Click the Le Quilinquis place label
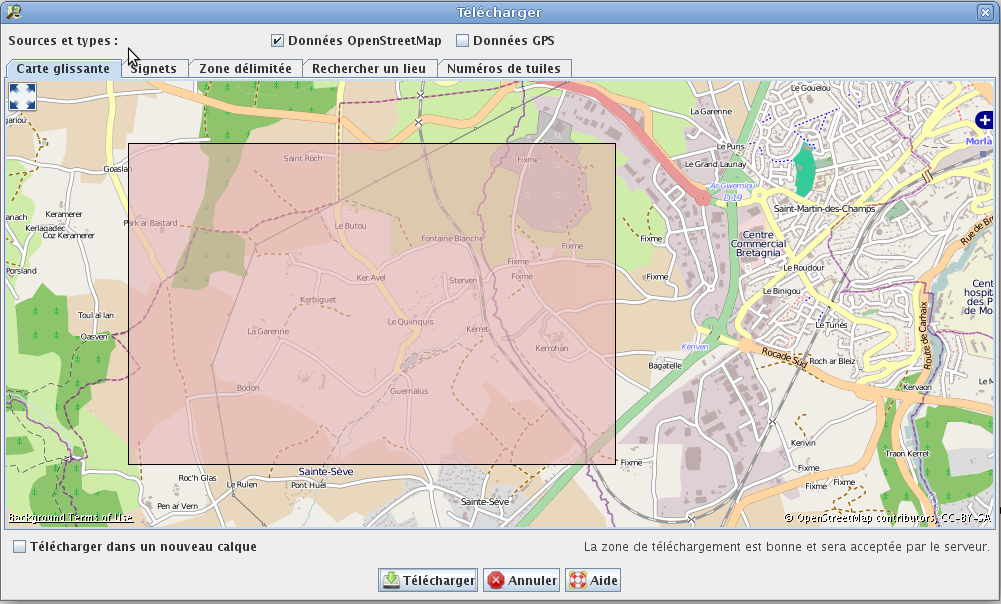The width and height of the screenshot is (1001, 604). click(410, 322)
